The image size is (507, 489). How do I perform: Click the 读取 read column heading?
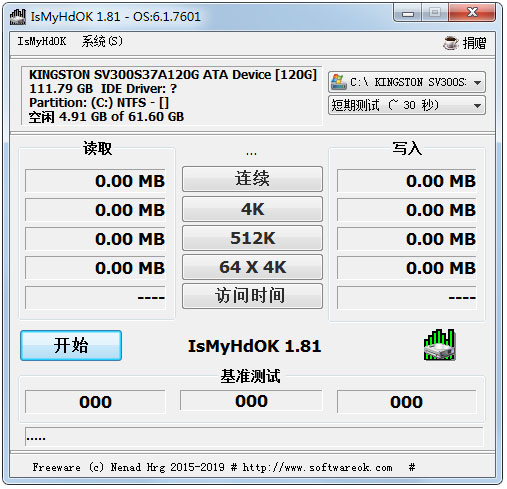coord(97,148)
